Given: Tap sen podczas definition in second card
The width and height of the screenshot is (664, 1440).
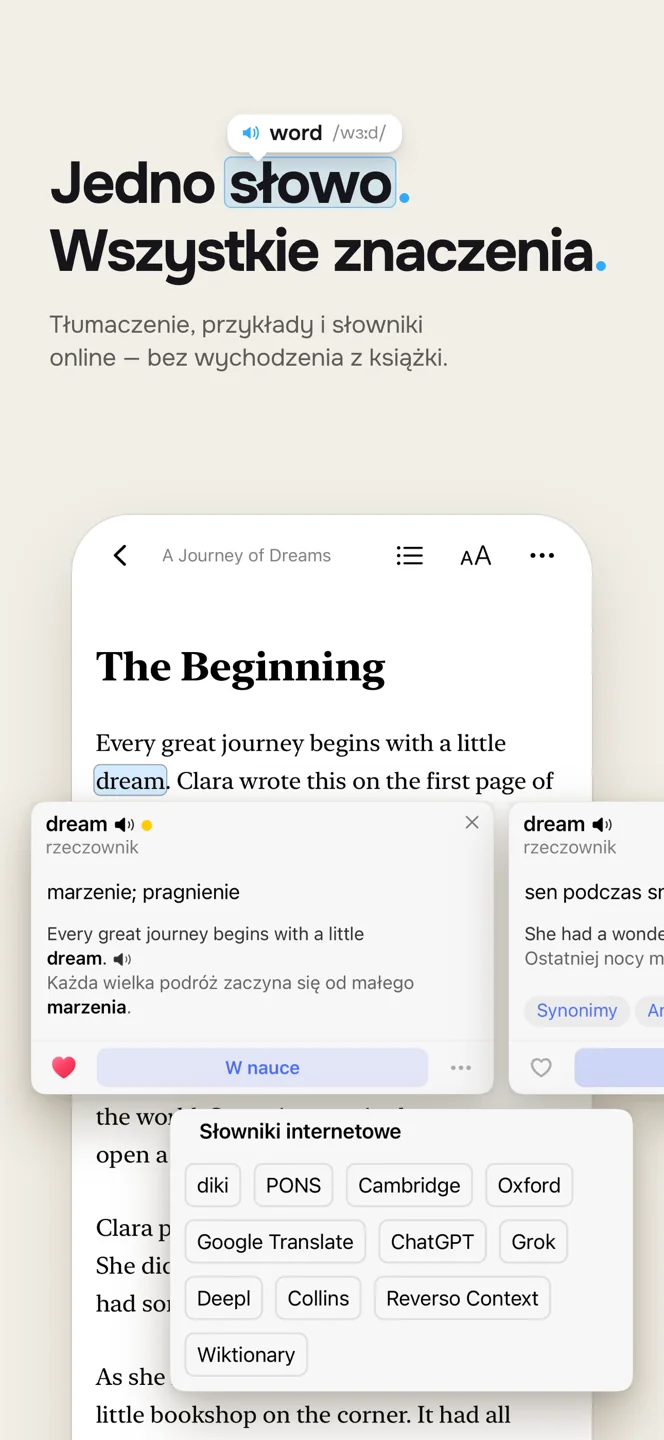Looking at the screenshot, I should tap(593, 892).
